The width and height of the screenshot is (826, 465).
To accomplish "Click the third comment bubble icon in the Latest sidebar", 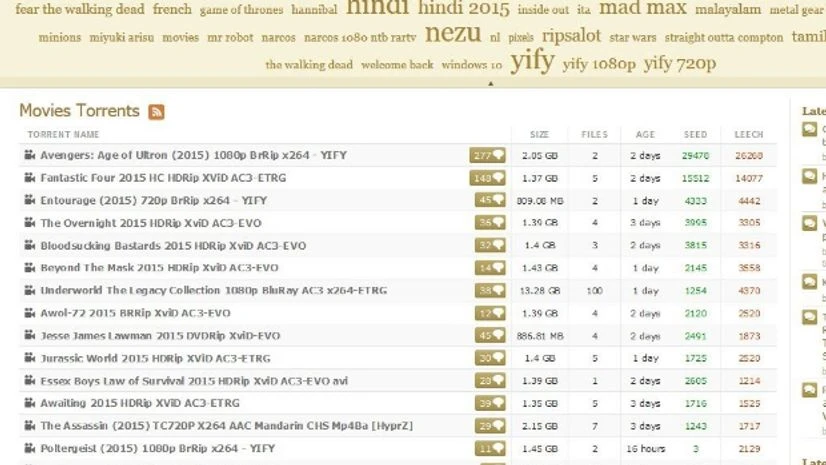I will tap(810, 223).
